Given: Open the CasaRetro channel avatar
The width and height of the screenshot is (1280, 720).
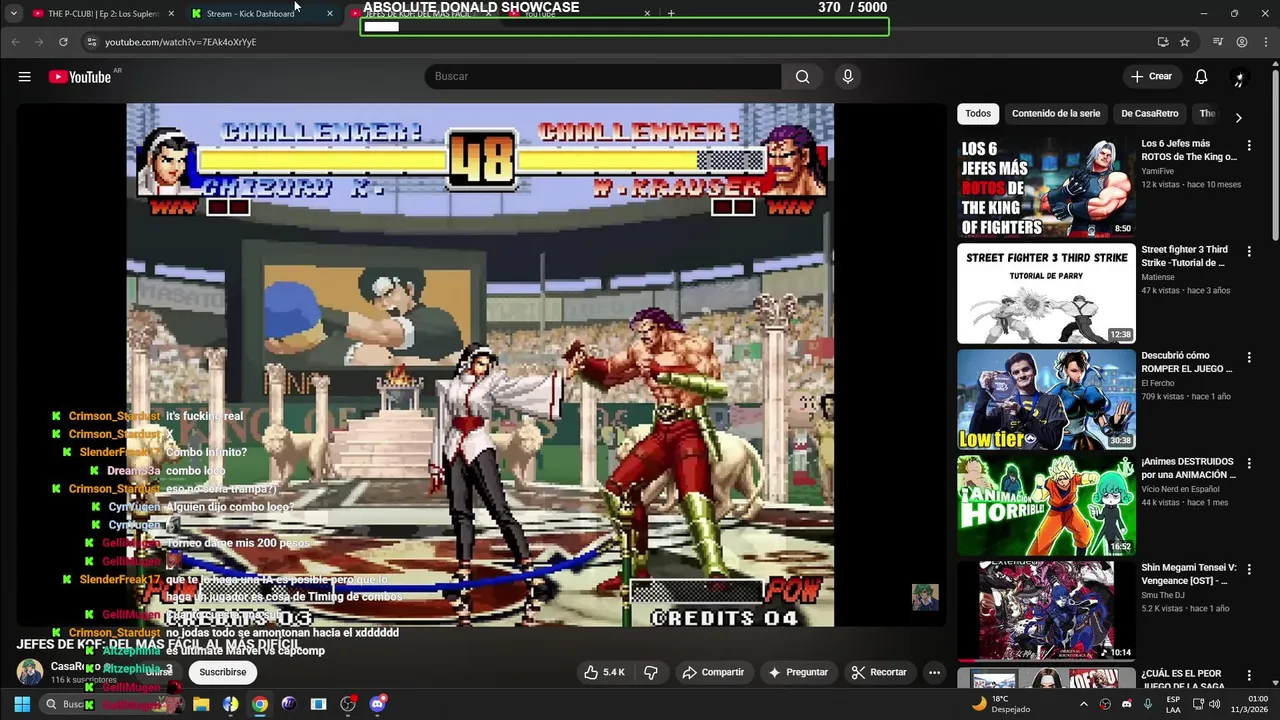Looking at the screenshot, I should [30, 672].
